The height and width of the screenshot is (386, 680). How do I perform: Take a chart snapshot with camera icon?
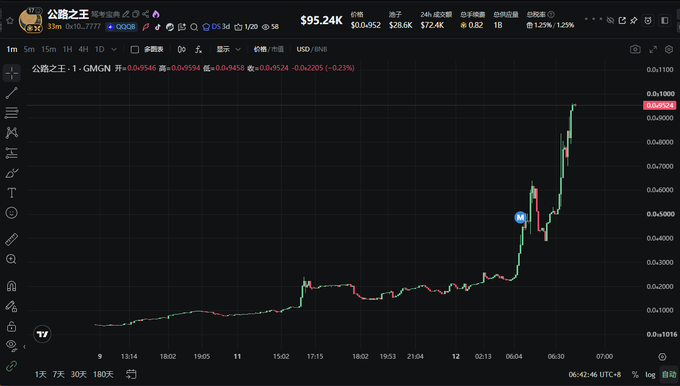click(x=635, y=49)
